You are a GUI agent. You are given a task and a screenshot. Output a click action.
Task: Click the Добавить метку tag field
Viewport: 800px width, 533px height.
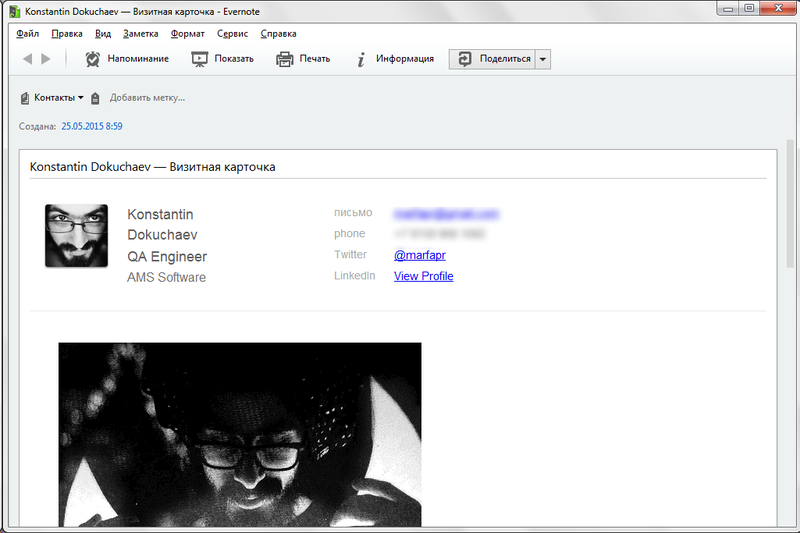tap(147, 97)
